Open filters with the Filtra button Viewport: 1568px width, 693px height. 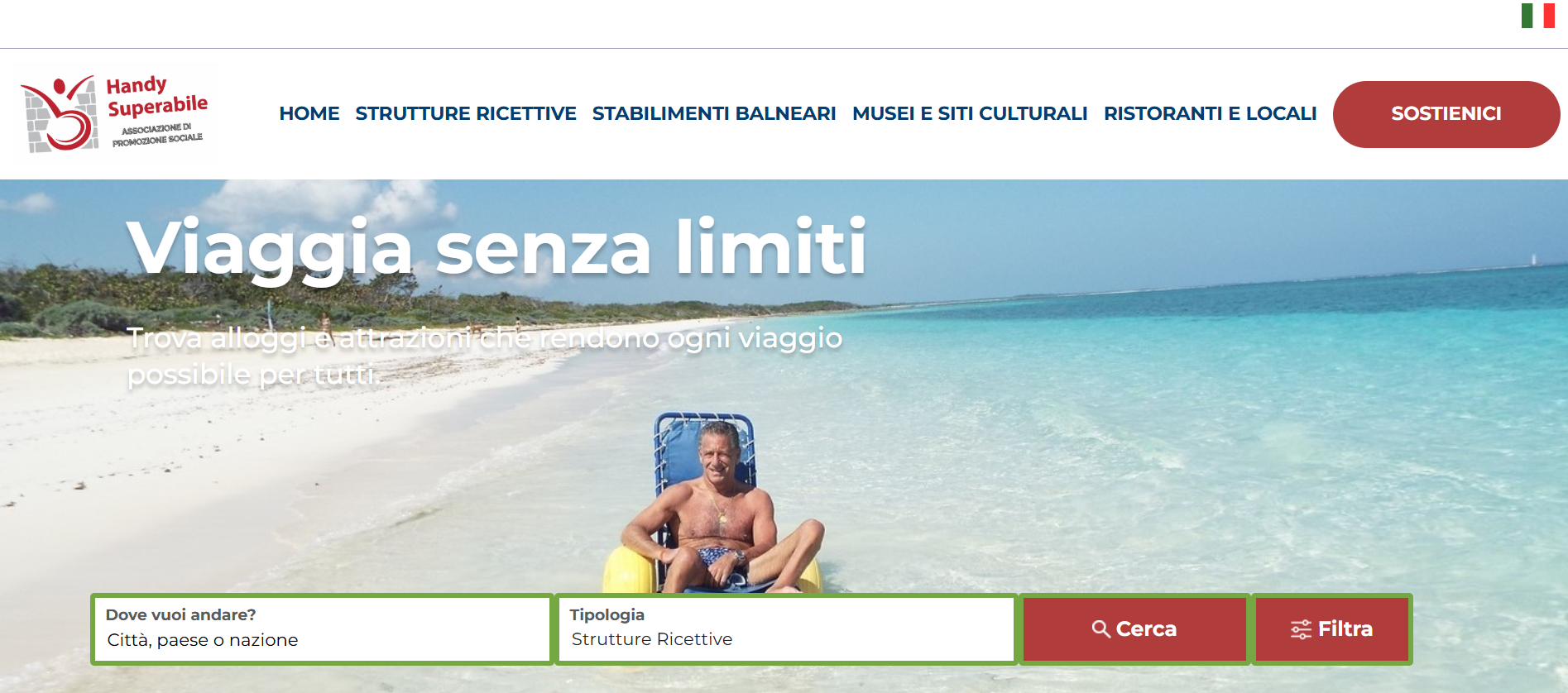pos(1331,629)
